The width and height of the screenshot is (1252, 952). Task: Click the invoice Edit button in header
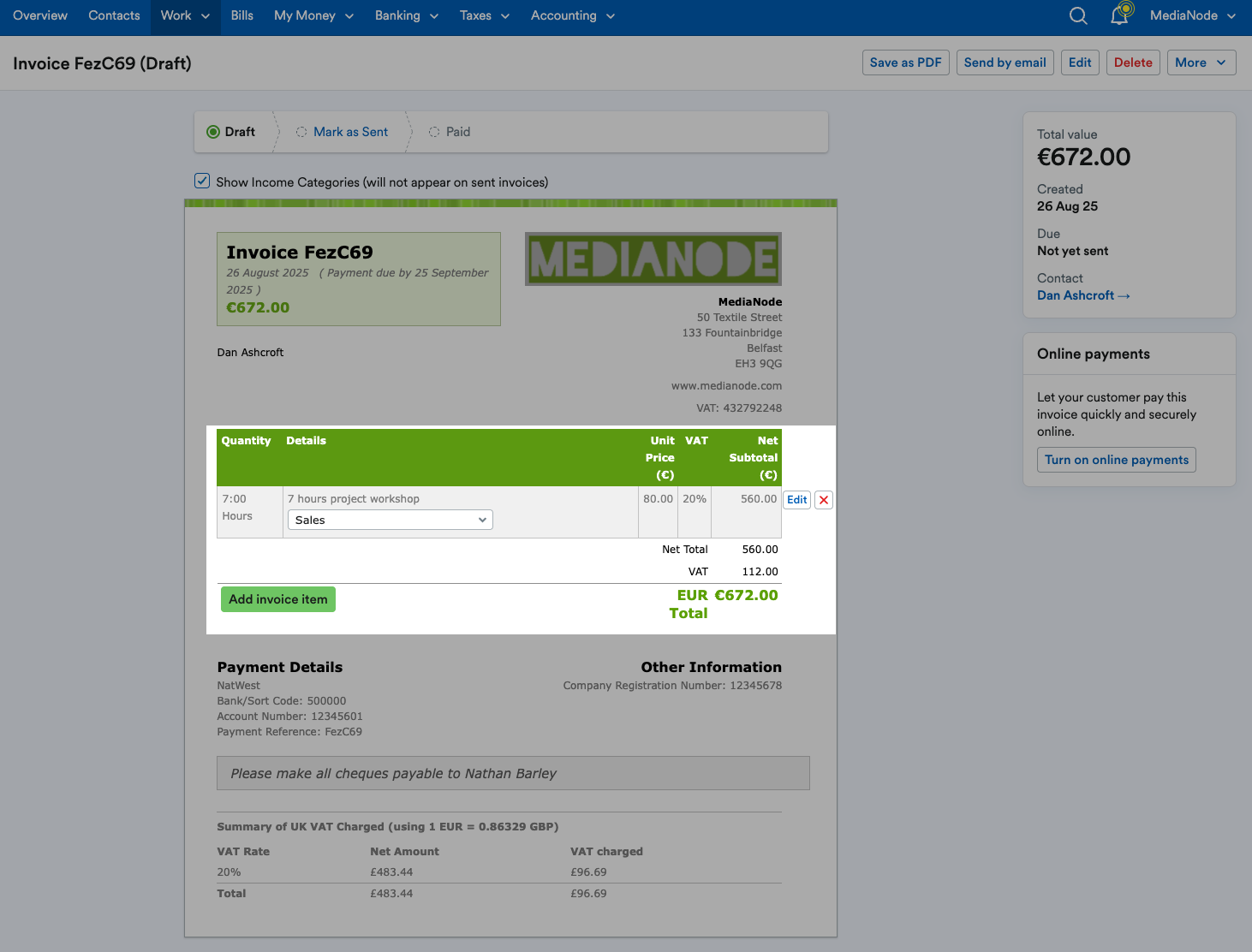coord(1080,62)
